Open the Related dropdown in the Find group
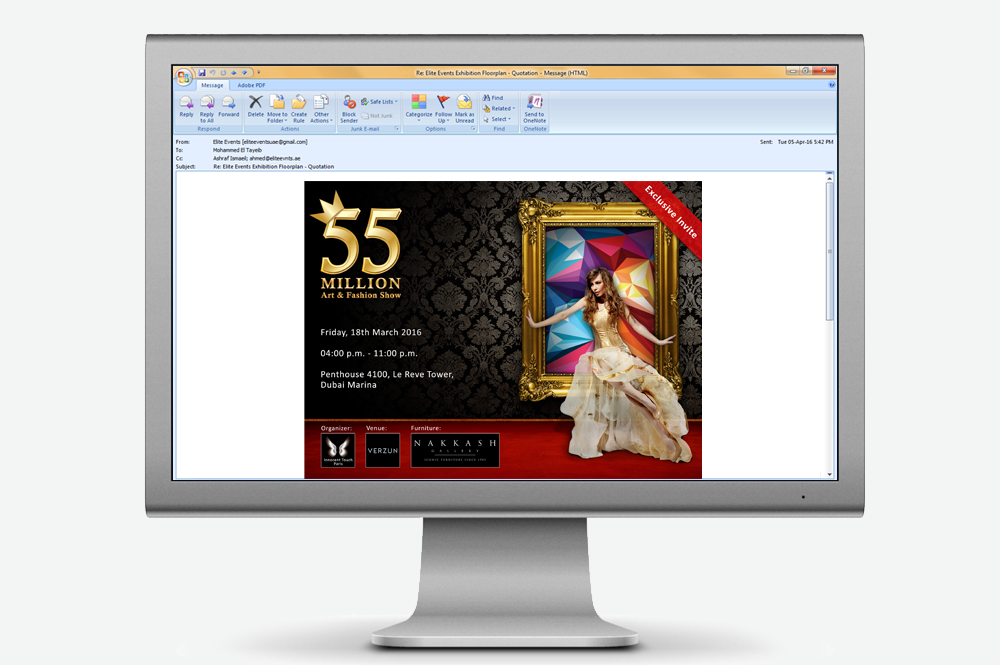 [x=500, y=108]
